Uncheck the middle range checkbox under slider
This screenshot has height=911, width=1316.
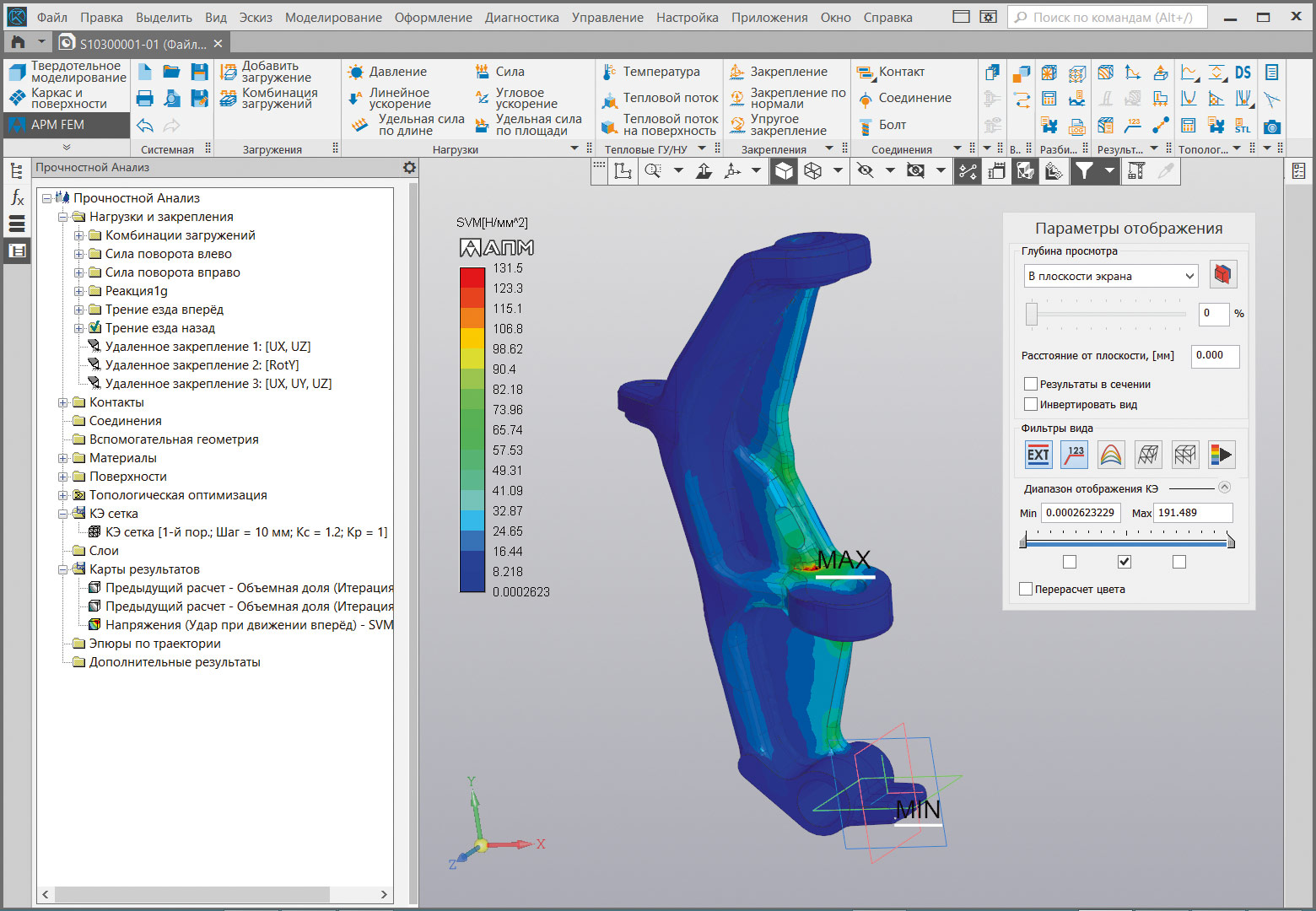(x=1124, y=562)
